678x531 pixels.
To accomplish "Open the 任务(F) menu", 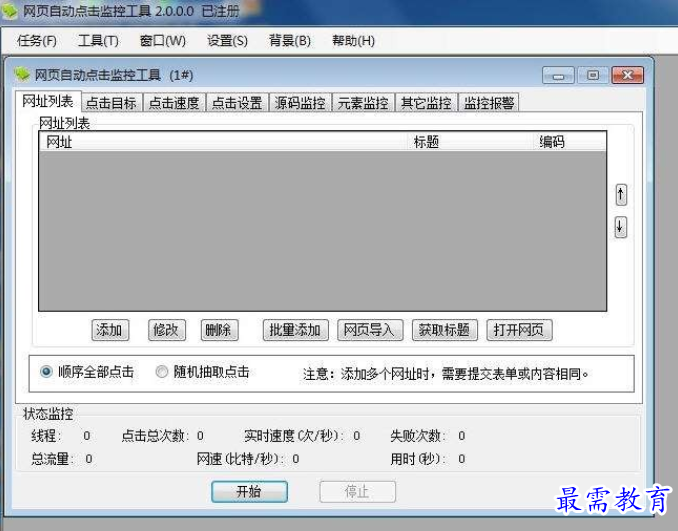I will pos(37,41).
